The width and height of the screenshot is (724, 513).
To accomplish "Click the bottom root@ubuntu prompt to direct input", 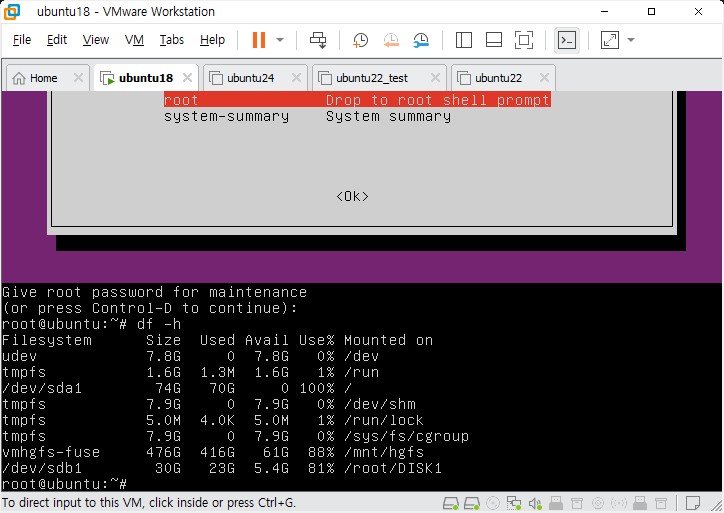I will point(64,483).
